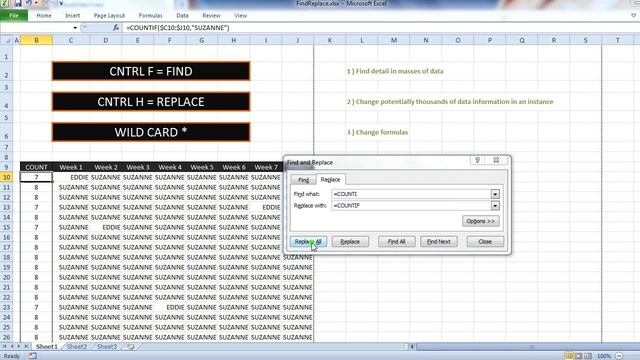
Task: Select column B header
Action: click(x=36, y=40)
